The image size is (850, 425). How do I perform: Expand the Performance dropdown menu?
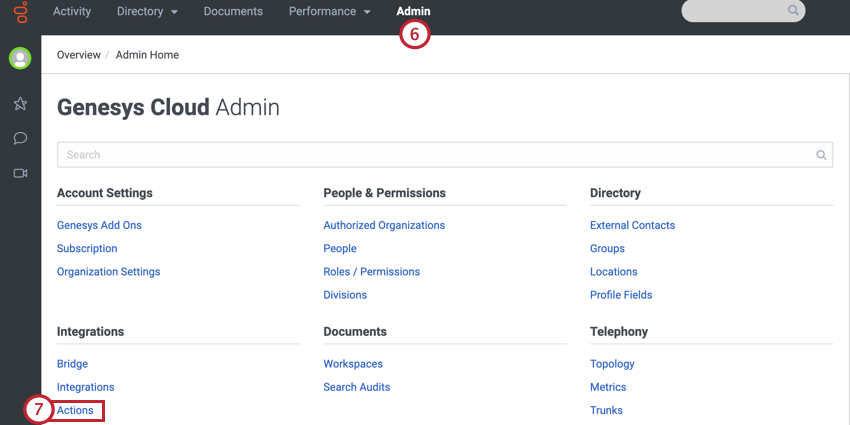pos(329,12)
